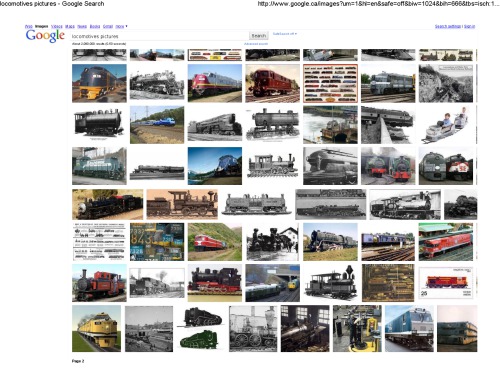Viewport: 500px width, 386px height.
Task: Open two tank engines with red buffers thumbnail
Action: pyautogui.click(x=388, y=166)
